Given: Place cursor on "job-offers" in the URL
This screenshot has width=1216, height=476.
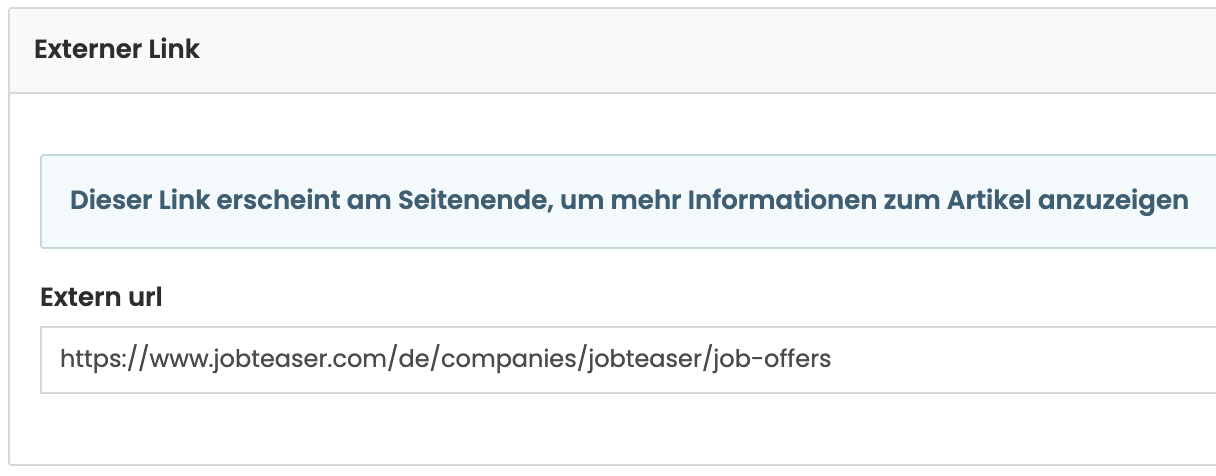Looking at the screenshot, I should (773, 358).
